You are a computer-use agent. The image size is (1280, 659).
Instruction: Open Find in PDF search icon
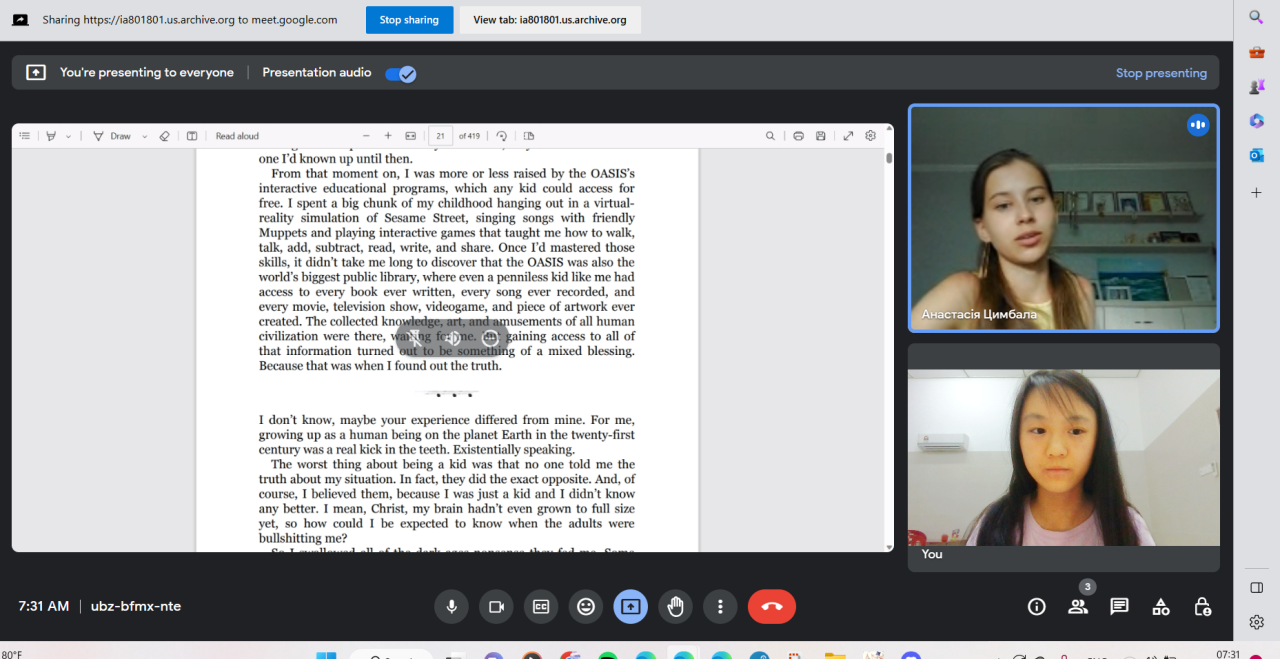point(770,136)
